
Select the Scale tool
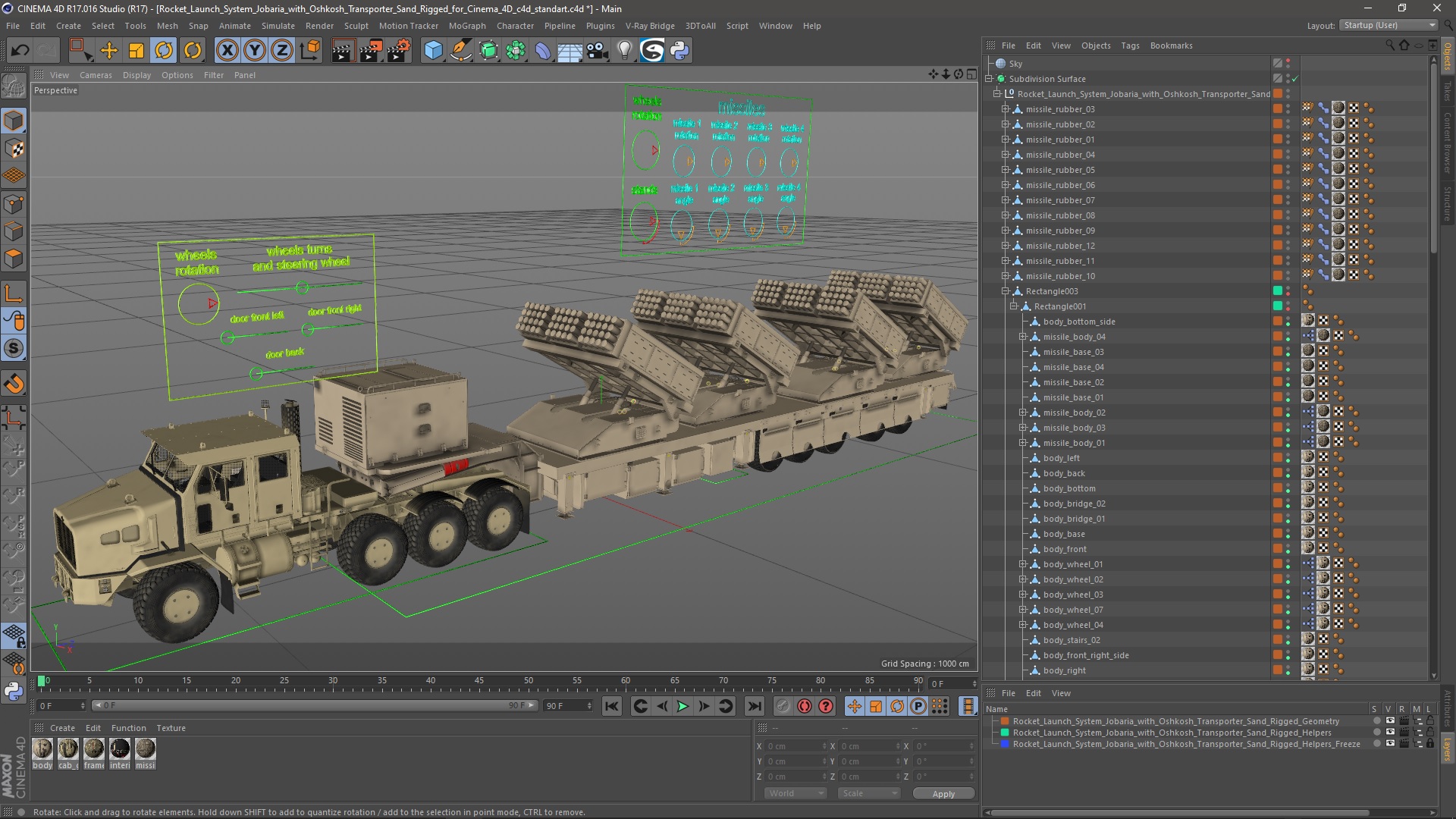pos(136,51)
